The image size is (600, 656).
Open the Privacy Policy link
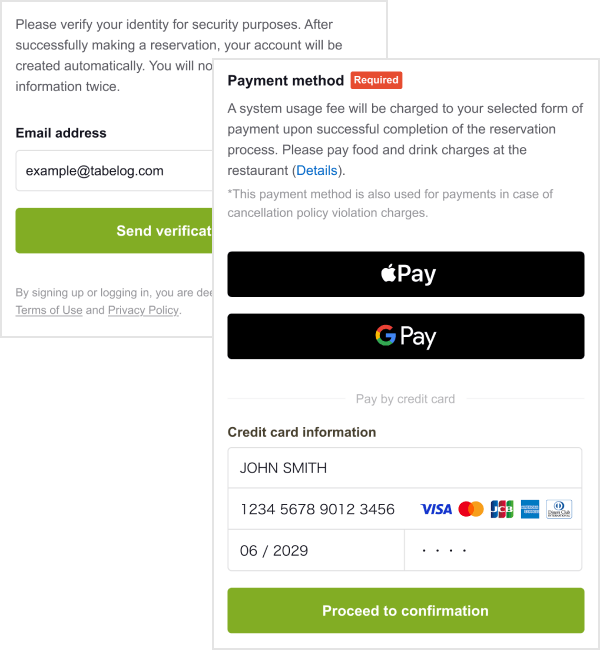click(x=144, y=310)
